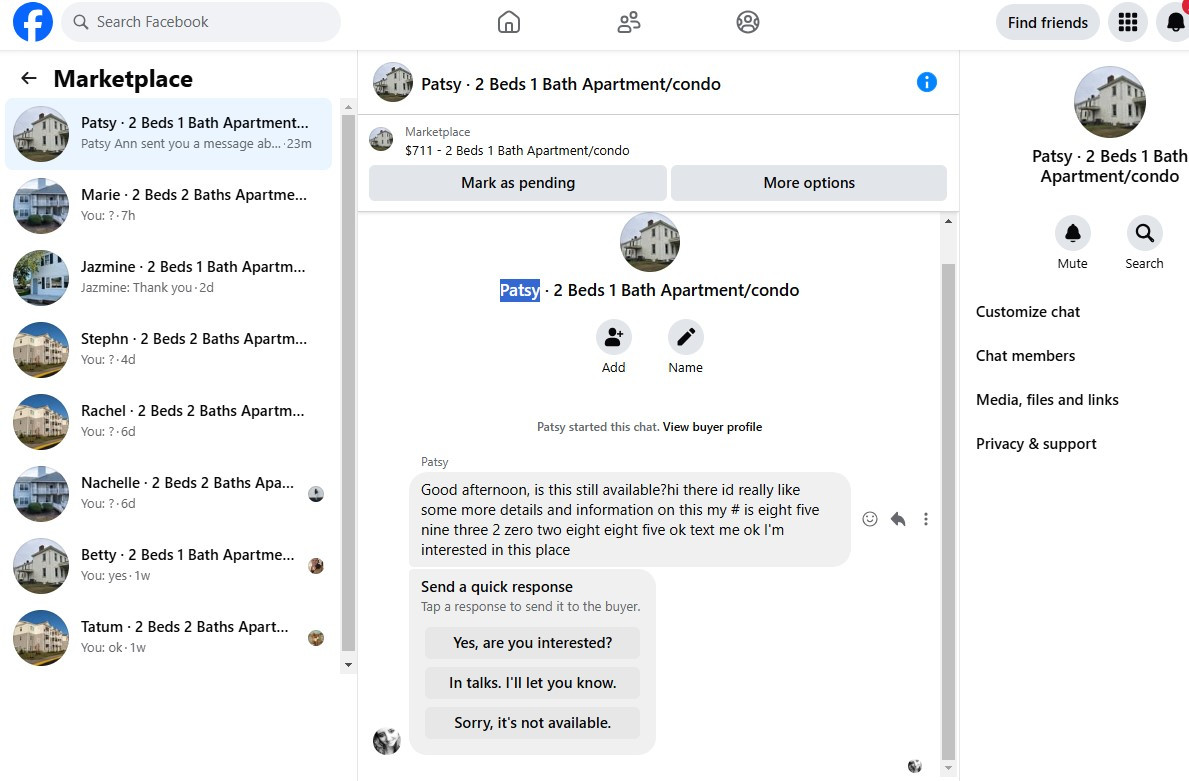This screenshot has height=781, width=1189.
Task: Open the View buyer profile link
Action: coord(712,427)
